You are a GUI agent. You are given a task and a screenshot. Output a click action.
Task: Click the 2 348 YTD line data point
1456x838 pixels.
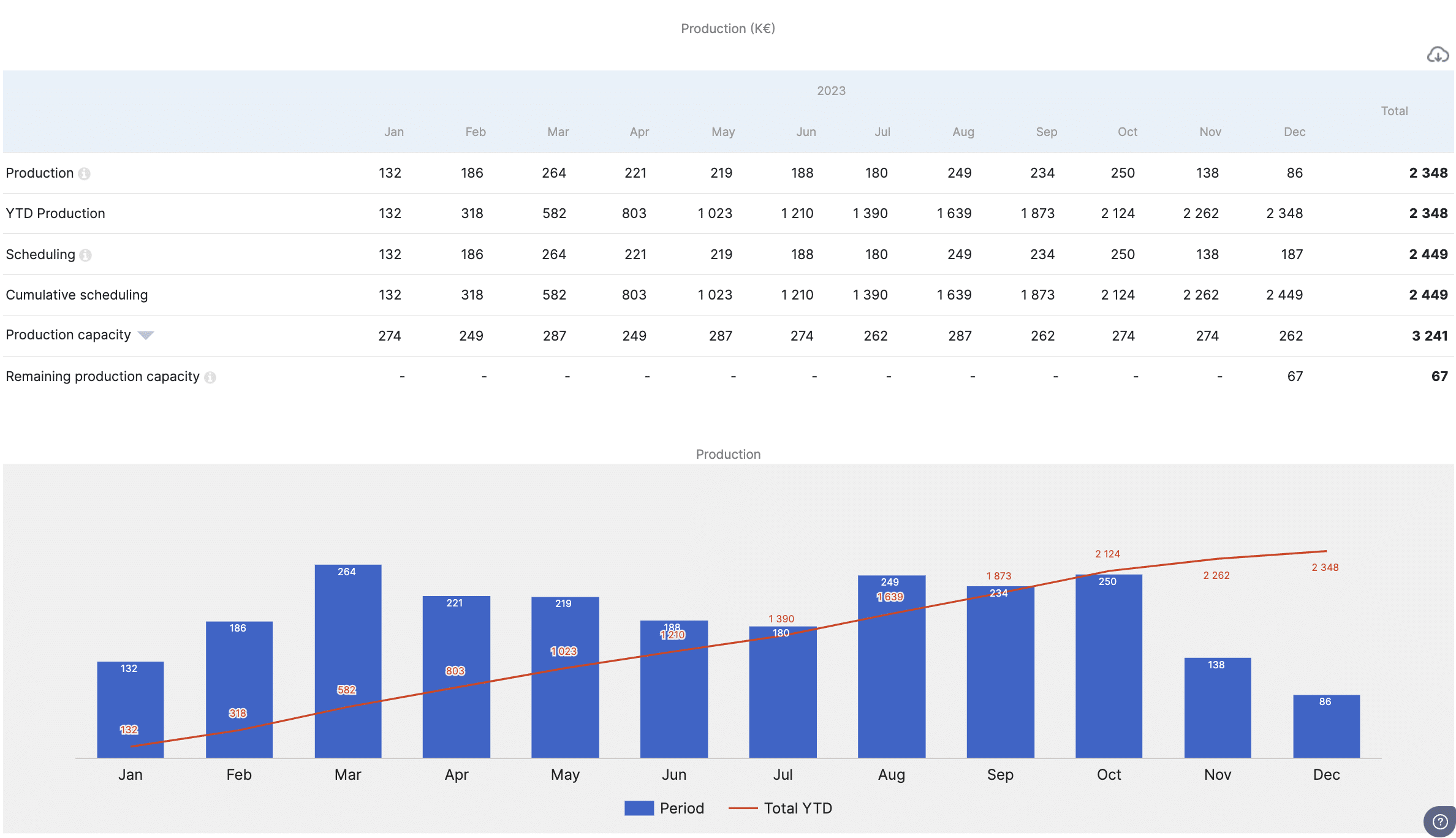1325,551
